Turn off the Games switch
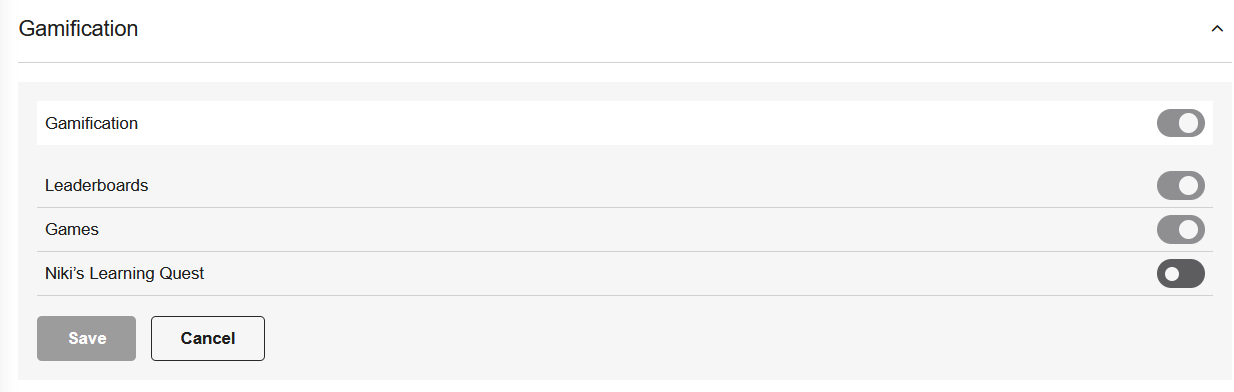 [1181, 229]
